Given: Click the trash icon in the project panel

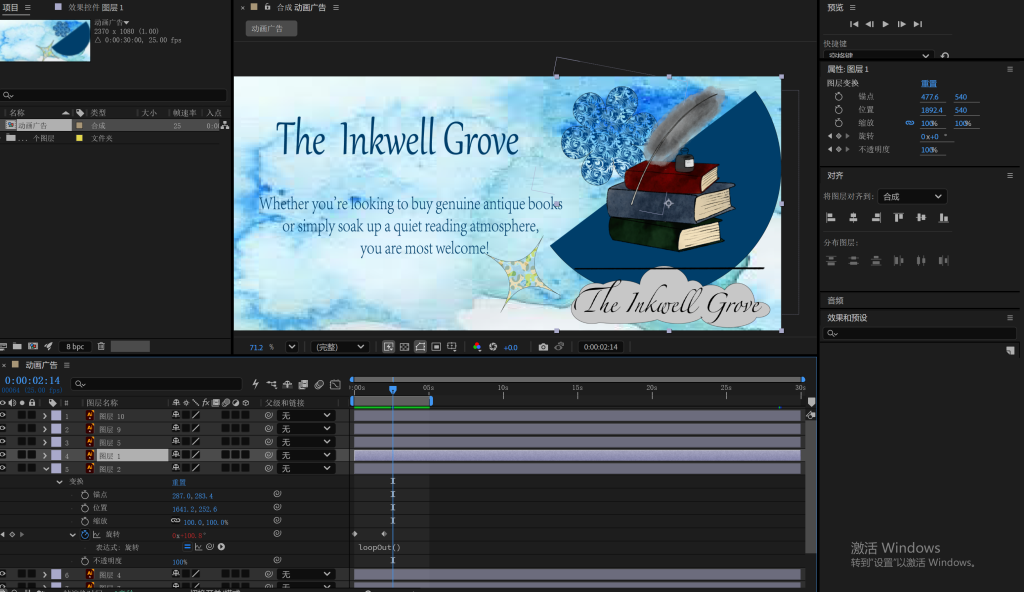Looking at the screenshot, I should coord(101,346).
